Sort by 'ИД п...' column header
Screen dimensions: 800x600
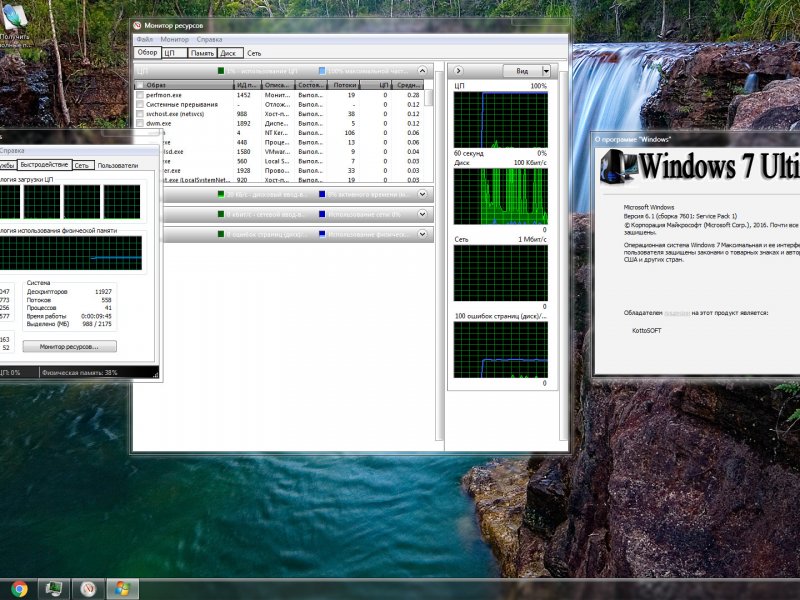[x=247, y=85]
